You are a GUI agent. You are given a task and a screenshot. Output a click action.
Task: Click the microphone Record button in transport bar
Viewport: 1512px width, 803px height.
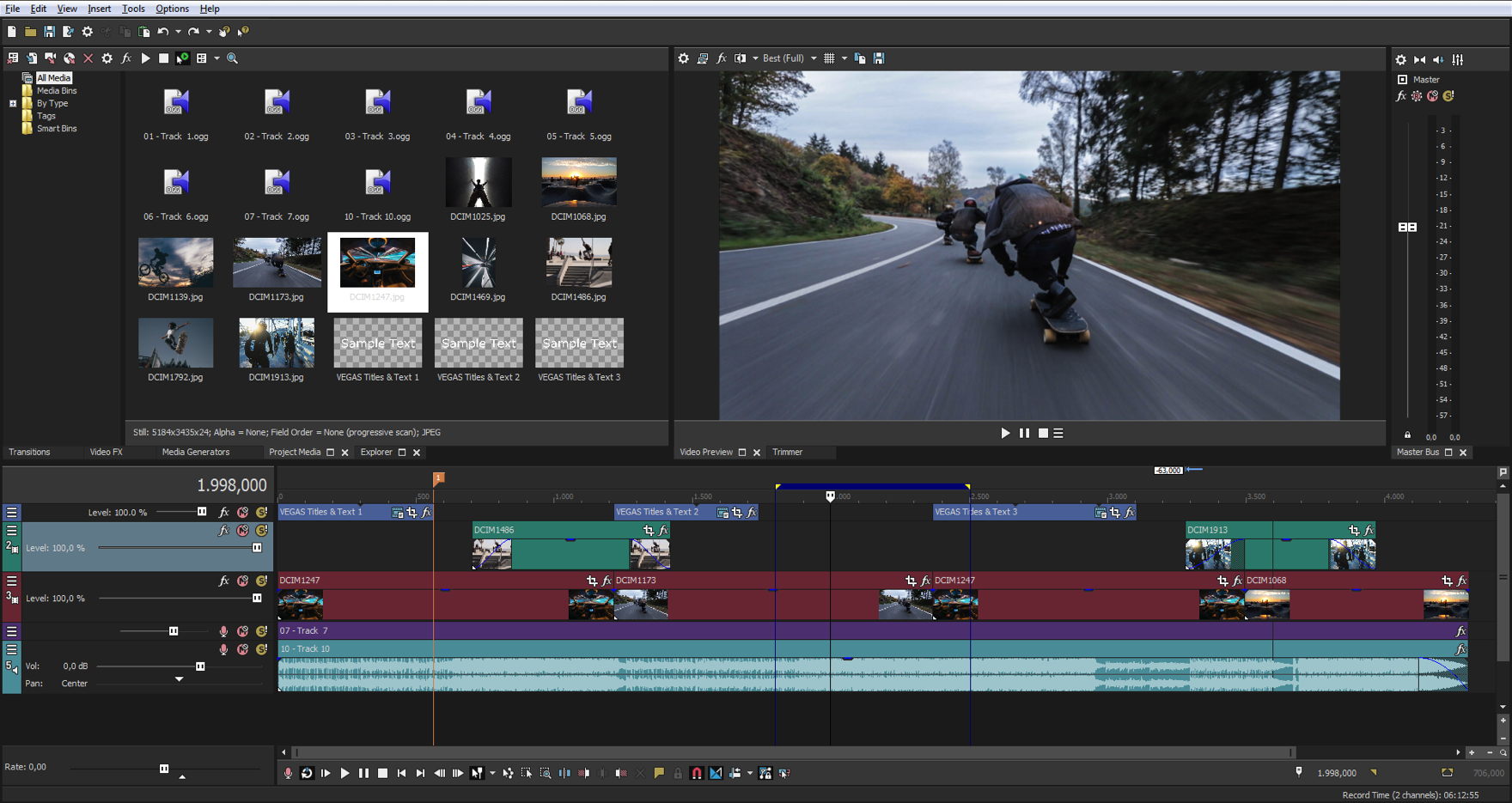pos(288,773)
